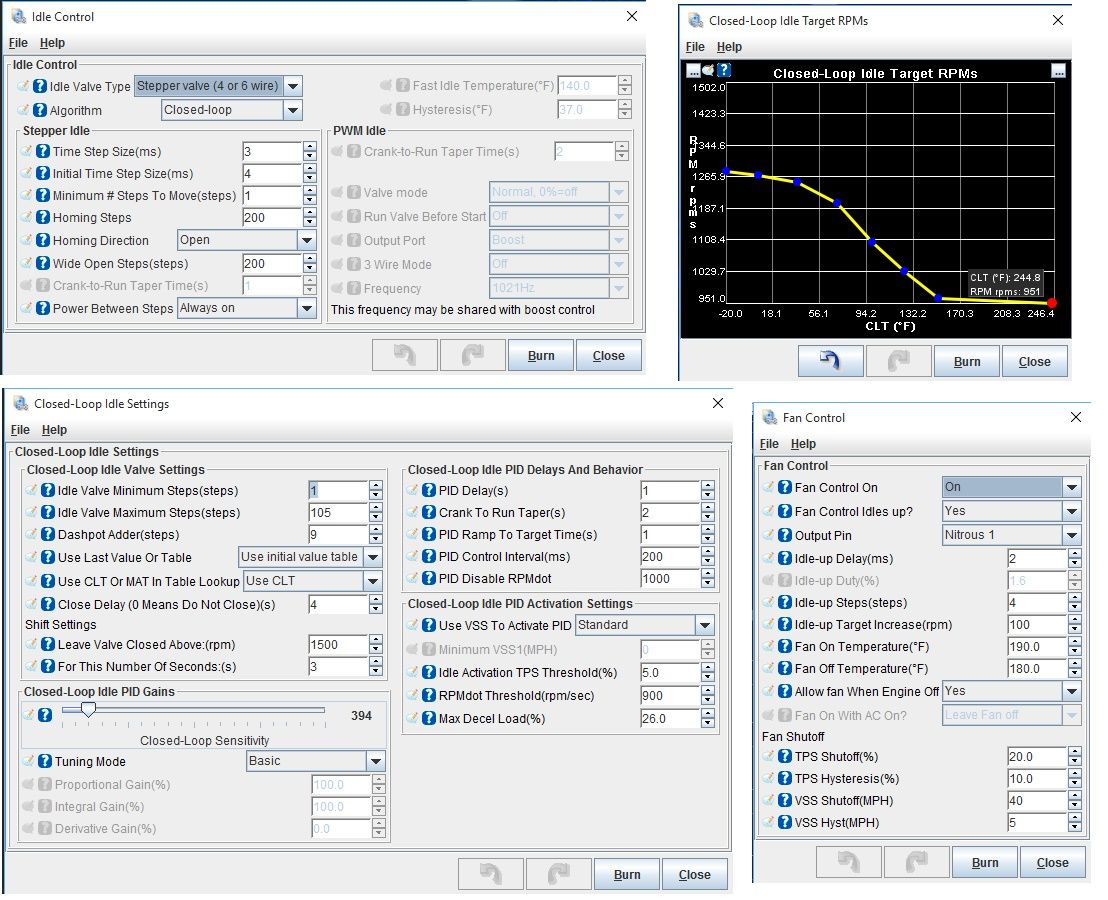Open help for Wide Open Steps
The image size is (1108, 900).
pyautogui.click(x=43, y=263)
